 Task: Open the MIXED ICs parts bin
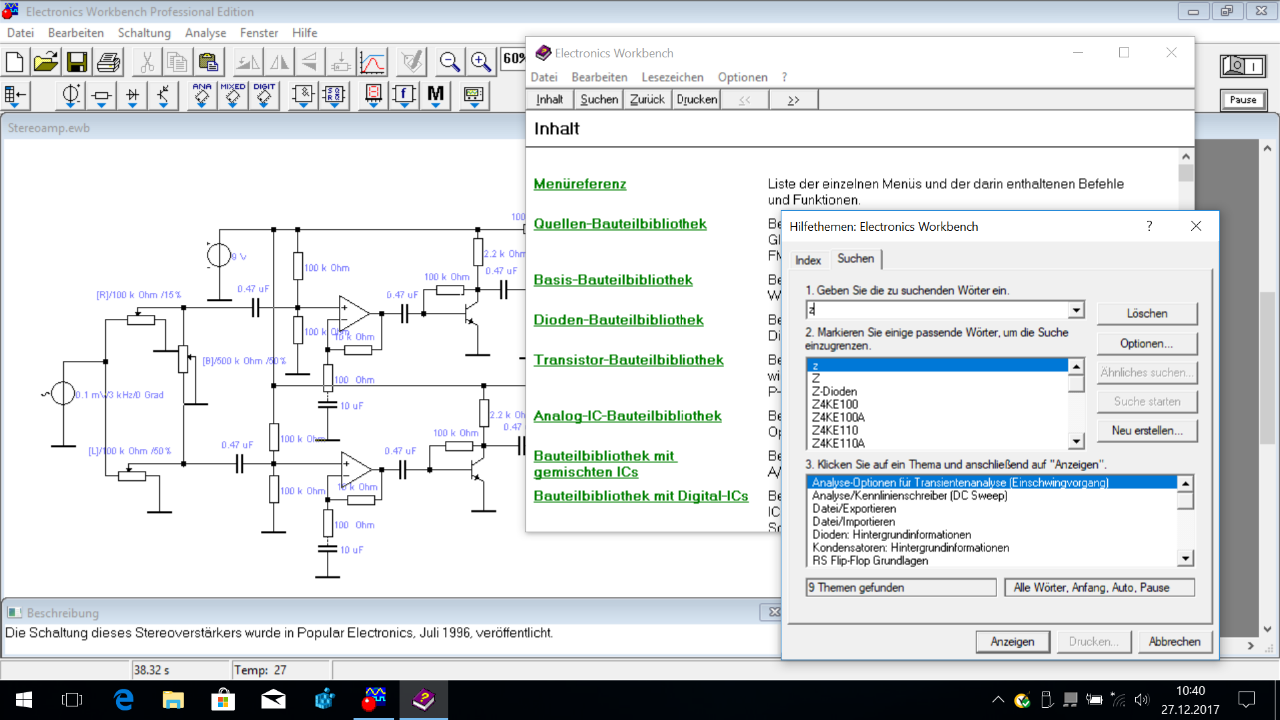click(x=233, y=96)
